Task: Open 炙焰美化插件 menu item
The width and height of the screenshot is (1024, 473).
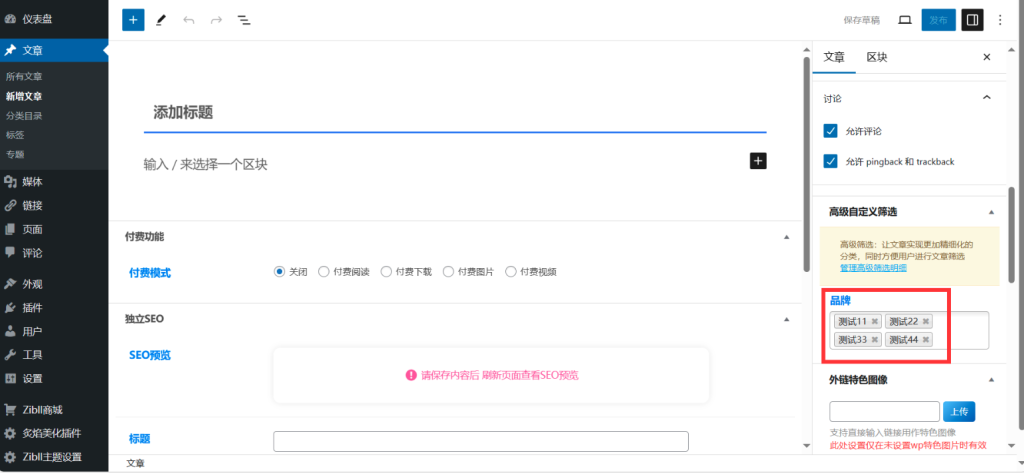Action: tap(54, 433)
